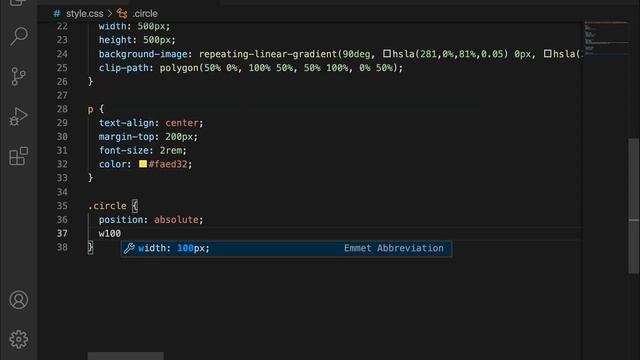Image resolution: width=640 pixels, height=360 pixels.
Task: Click the '.circle' selector on line 35
Action: point(107,206)
